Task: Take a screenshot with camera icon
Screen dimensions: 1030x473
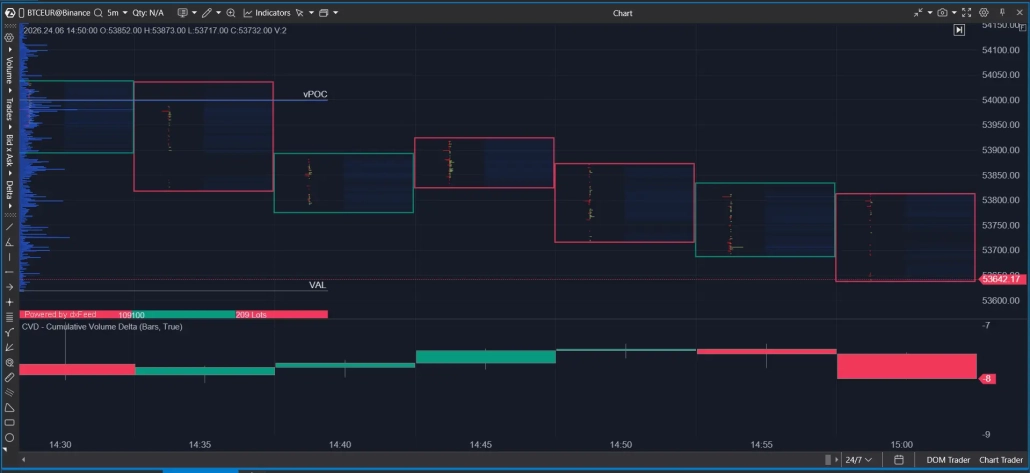Action: [x=942, y=12]
